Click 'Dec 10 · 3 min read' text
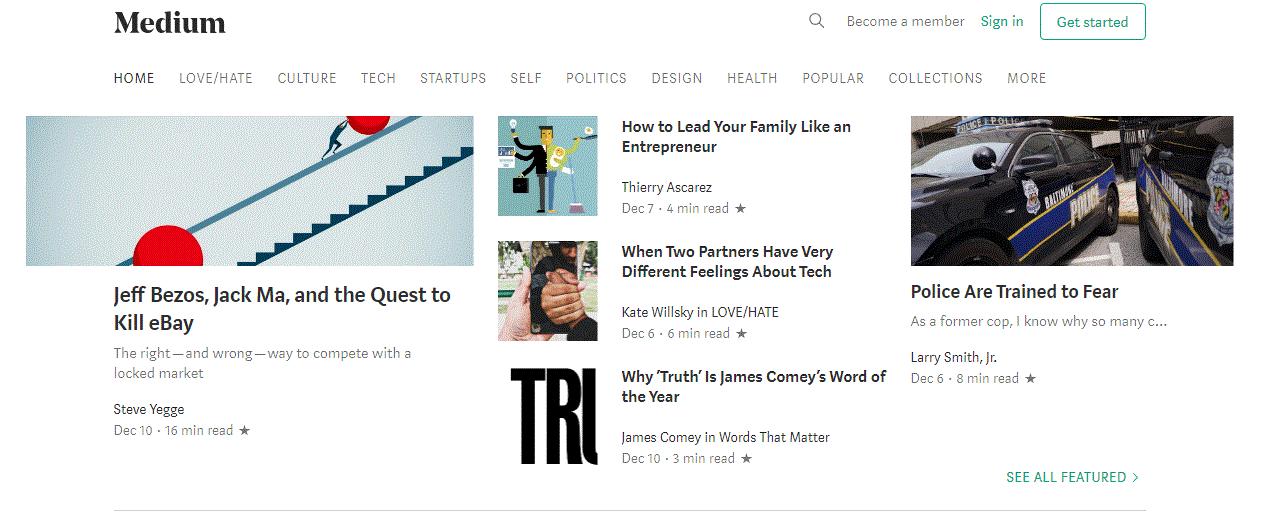This screenshot has width=1280, height=529. 679,459
